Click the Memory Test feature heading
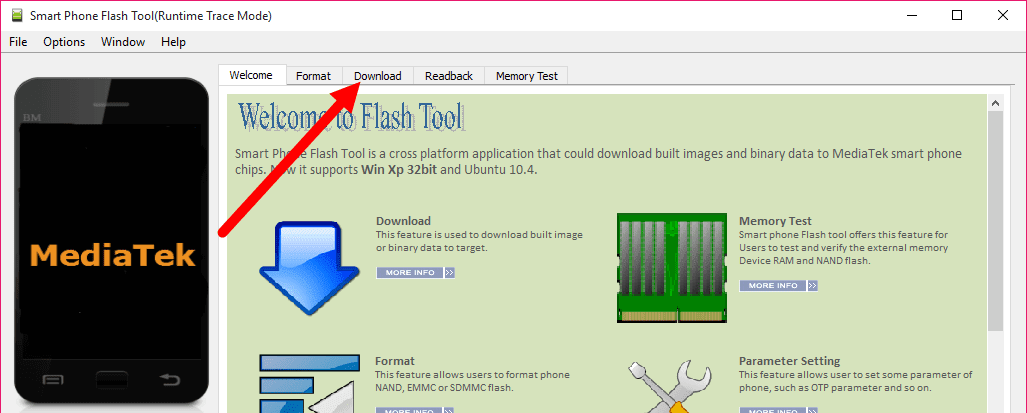The width and height of the screenshot is (1027, 413). 775,221
